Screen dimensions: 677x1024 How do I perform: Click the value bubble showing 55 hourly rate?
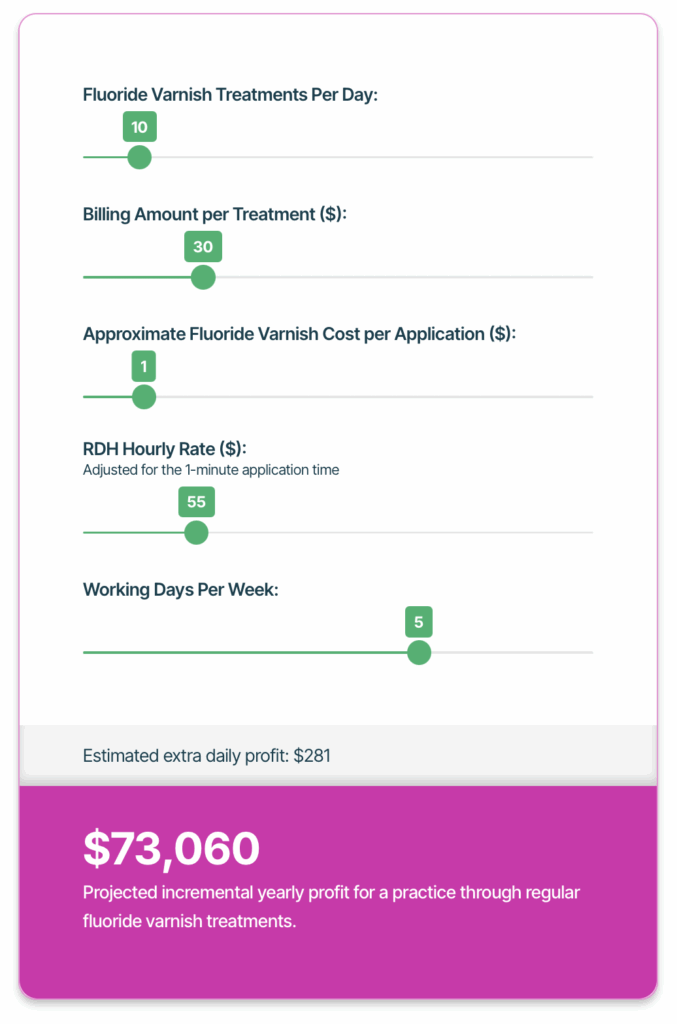(196, 502)
